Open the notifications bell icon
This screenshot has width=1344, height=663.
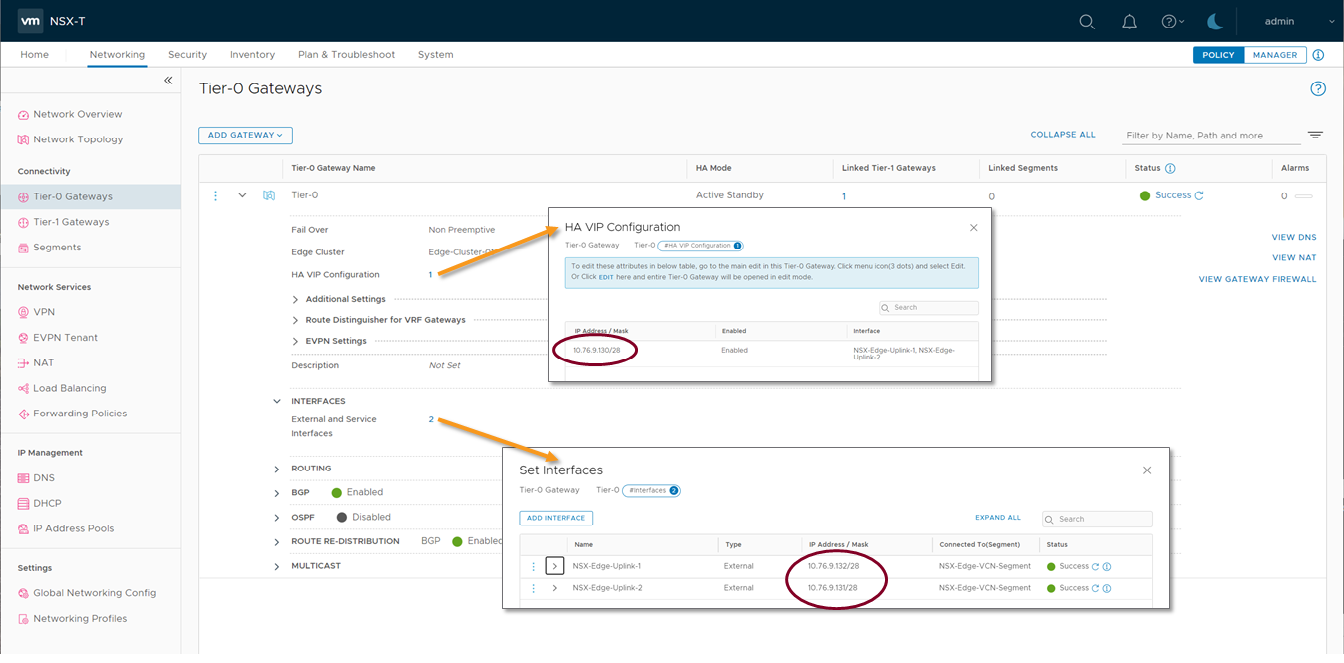tap(1129, 21)
